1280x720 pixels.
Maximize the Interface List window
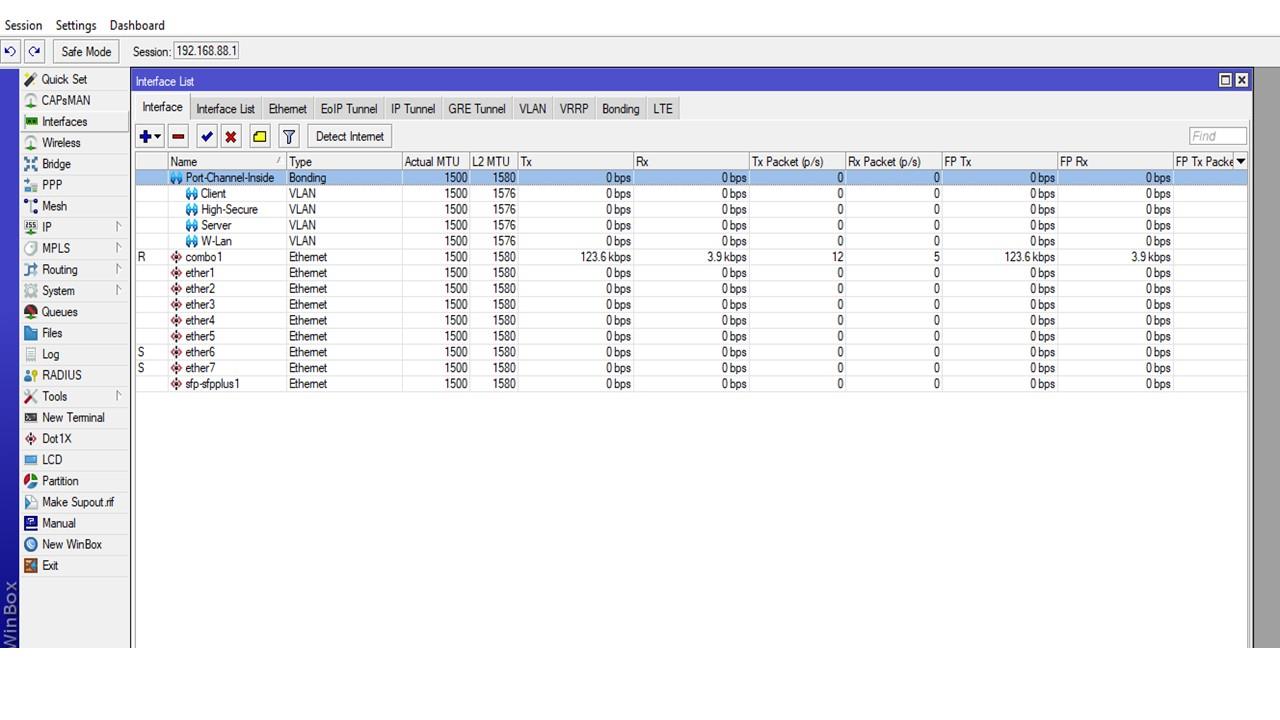pyautogui.click(x=1225, y=80)
